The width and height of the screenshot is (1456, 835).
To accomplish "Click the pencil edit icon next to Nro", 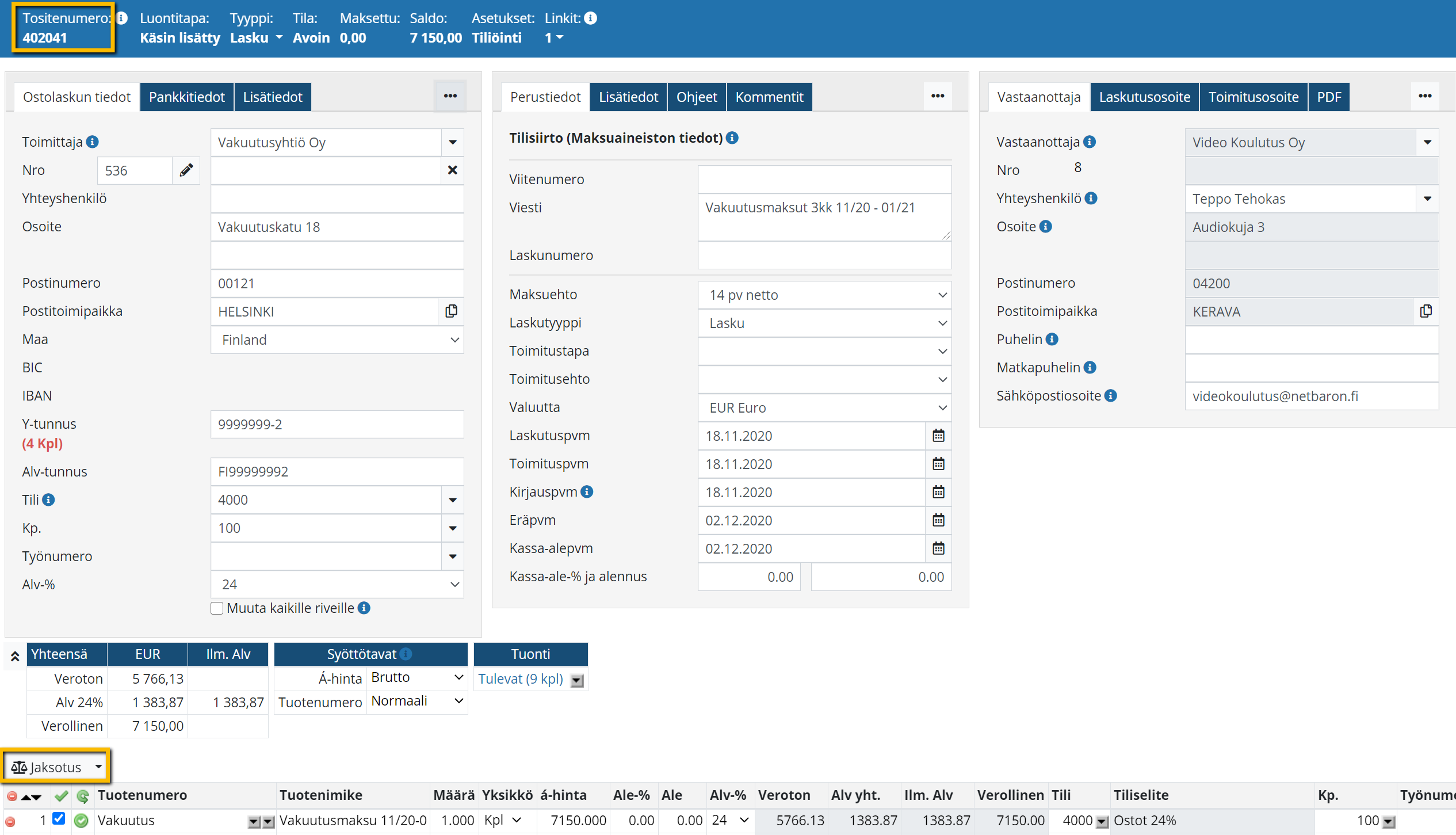I will (186, 170).
